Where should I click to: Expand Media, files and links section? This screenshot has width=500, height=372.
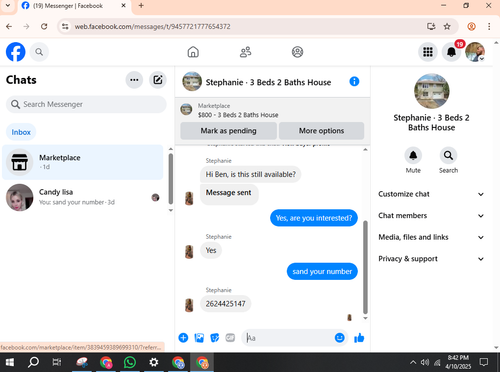431,237
